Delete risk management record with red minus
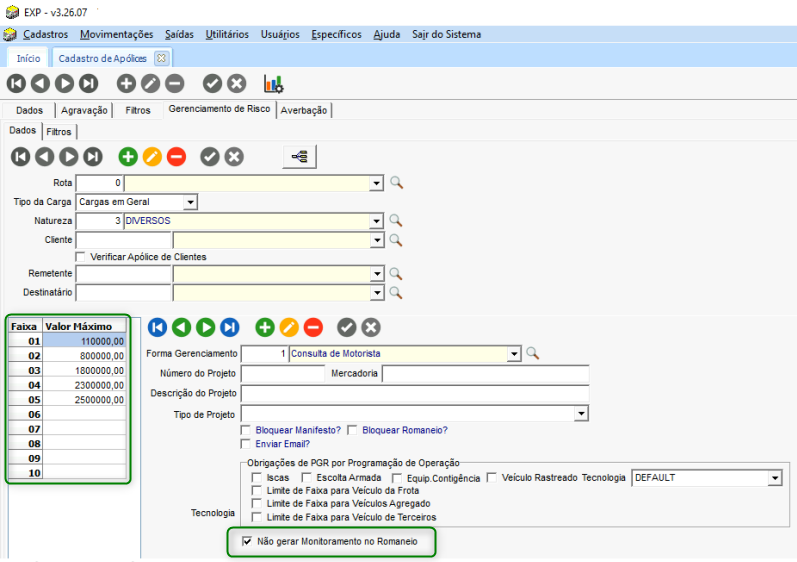Viewport: 797px width, 562px height. [176, 157]
